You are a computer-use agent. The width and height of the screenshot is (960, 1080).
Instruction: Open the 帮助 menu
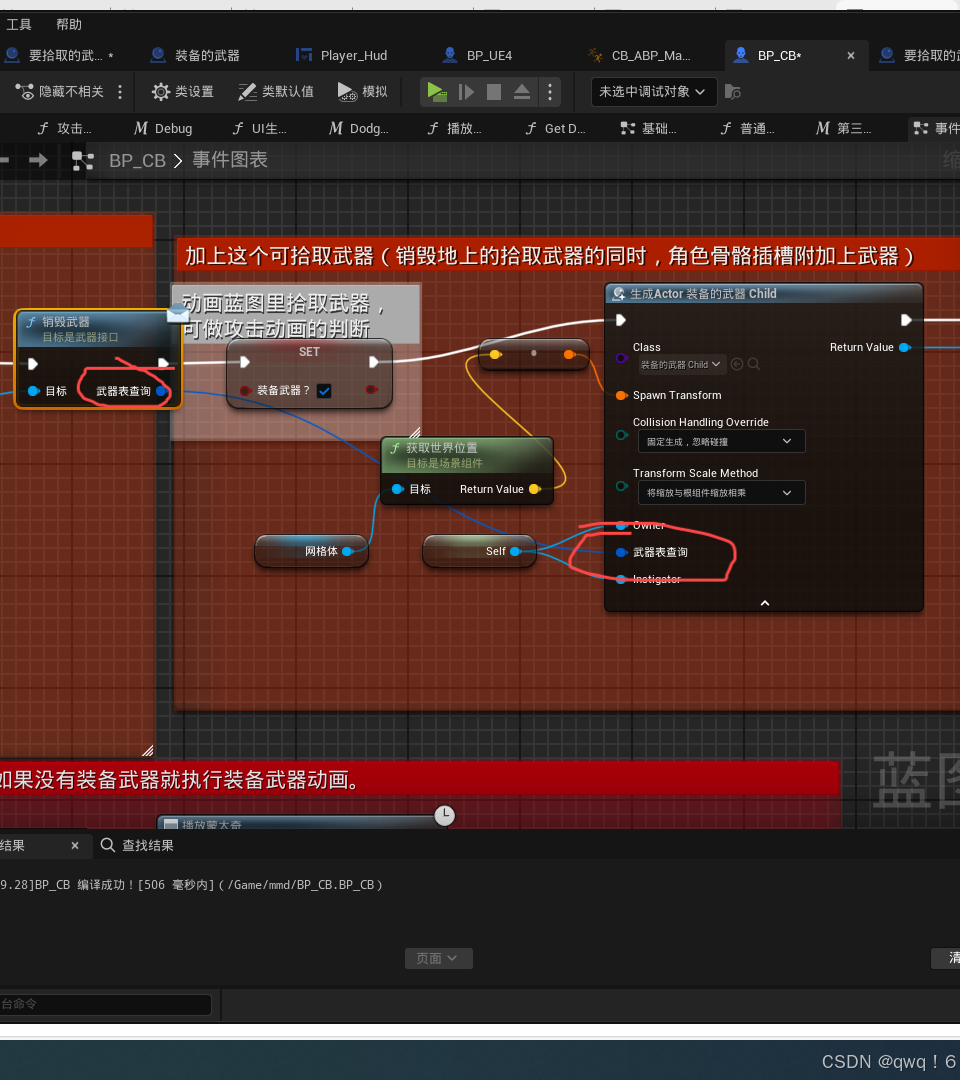click(x=69, y=25)
